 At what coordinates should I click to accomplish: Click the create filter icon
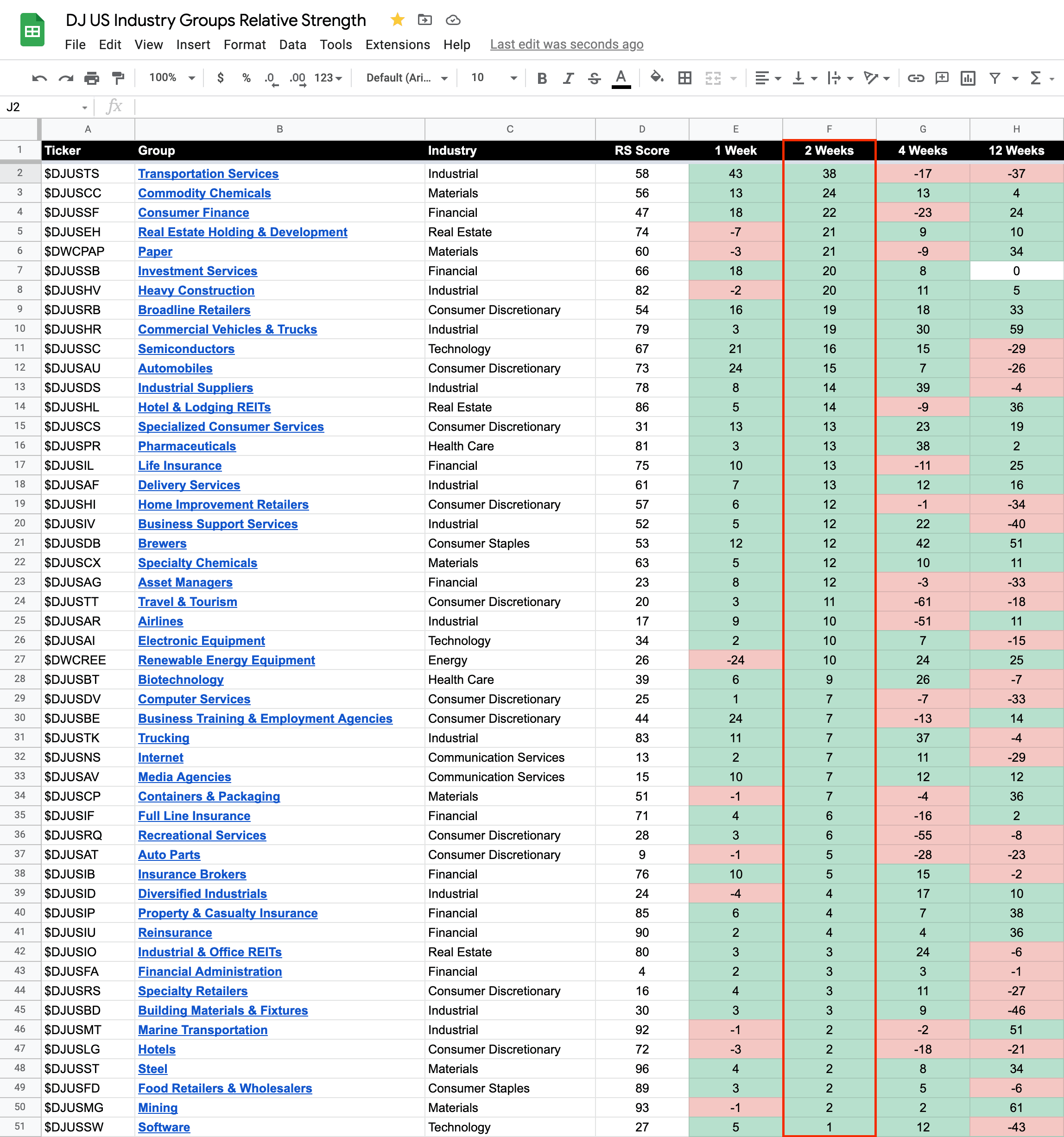coord(995,78)
